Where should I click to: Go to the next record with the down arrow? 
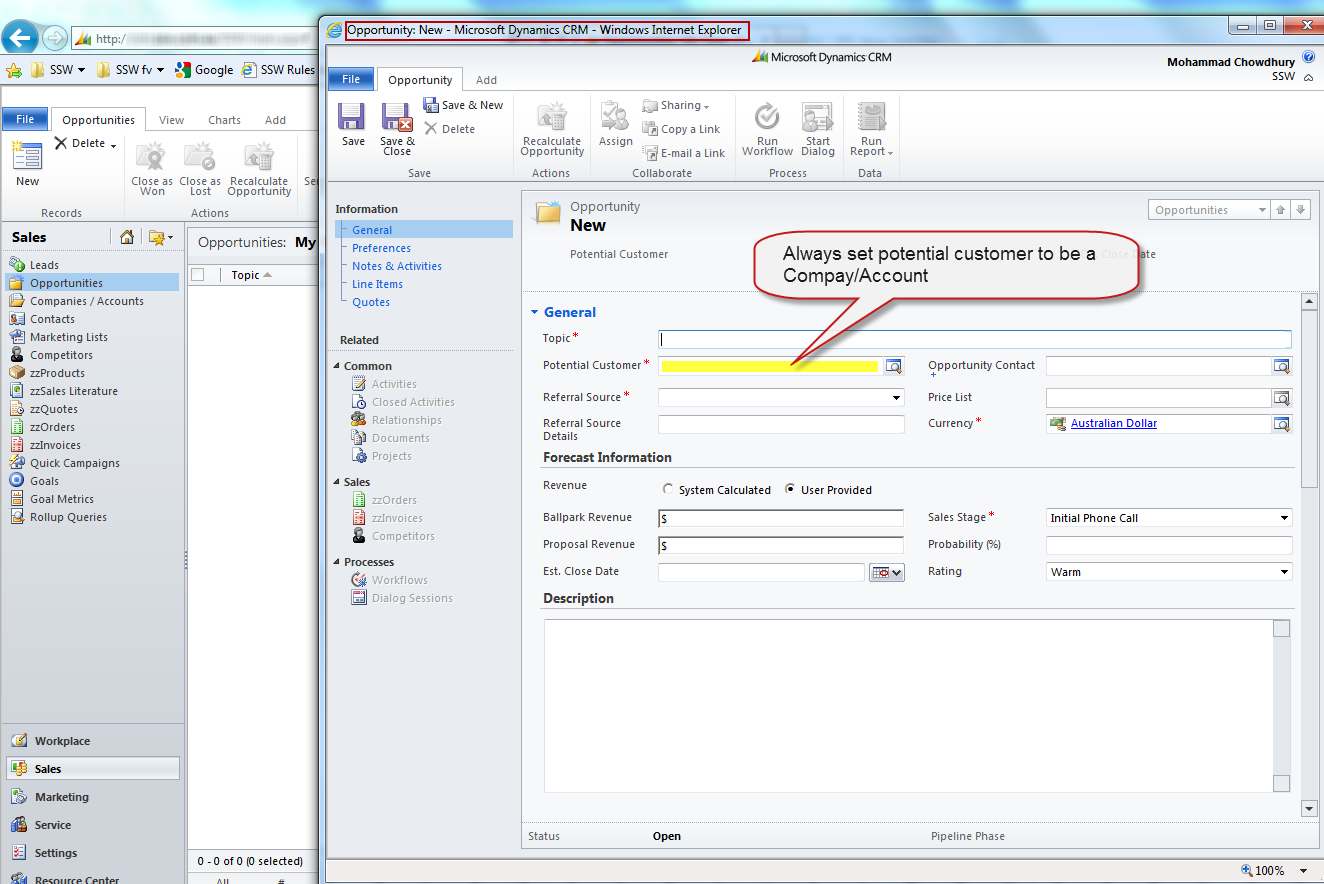(x=1300, y=210)
